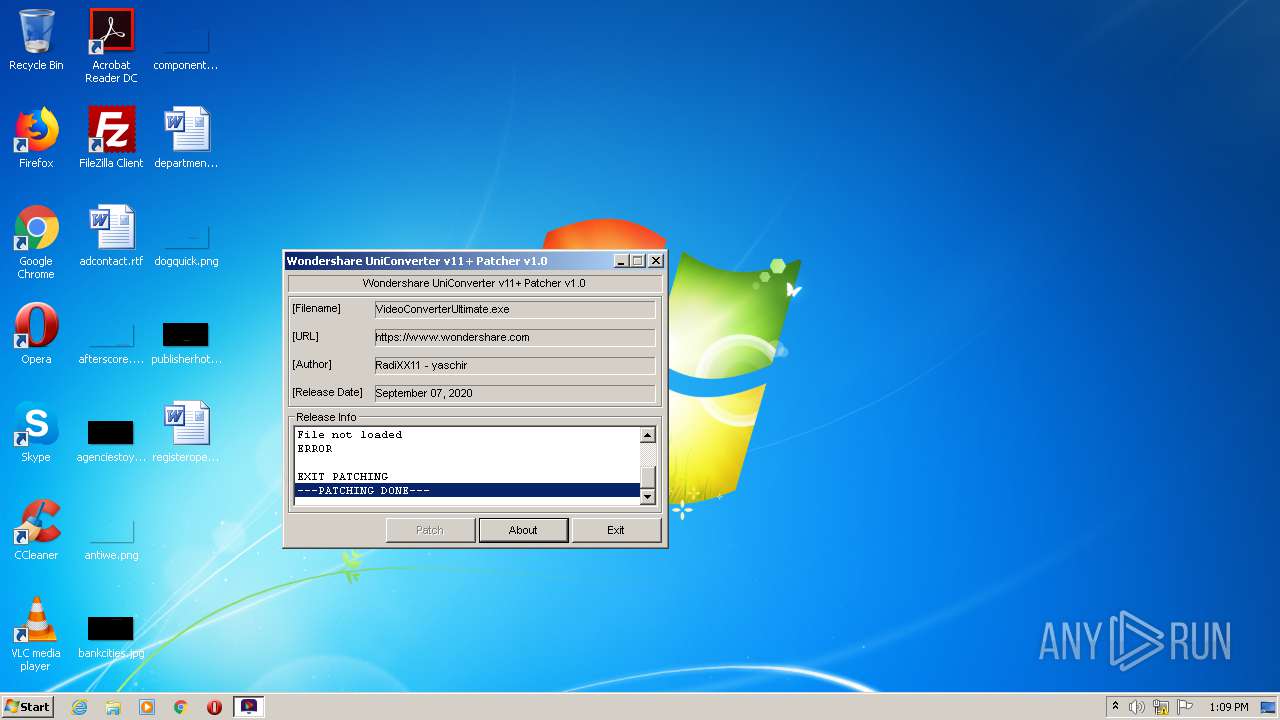
Task: Select the component... desktop file
Action: pos(186,46)
